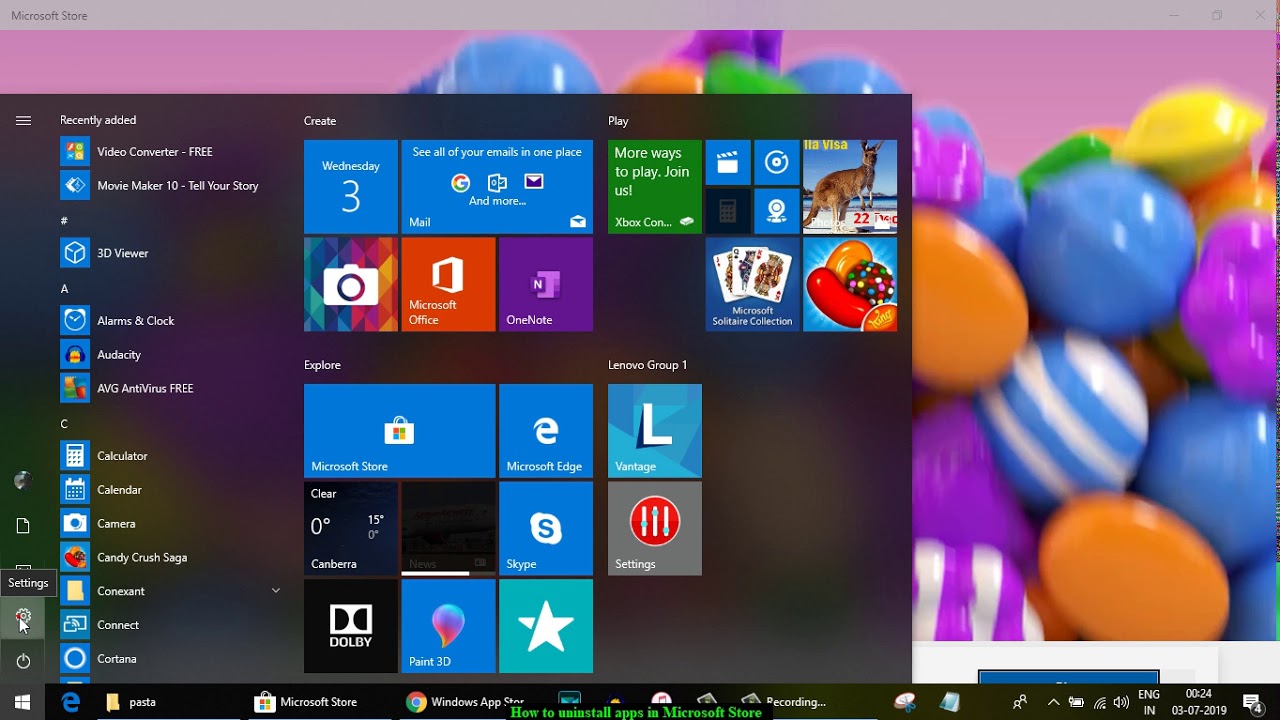The width and height of the screenshot is (1280, 720).
Task: Open the Groove Music small tile
Action: (777, 162)
